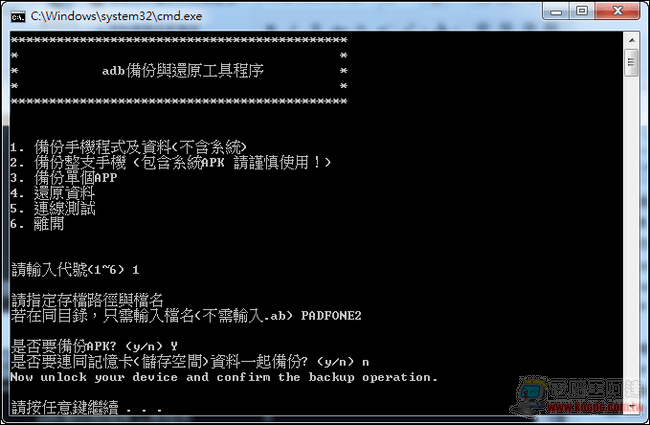Click menu line 5 連線測試

53,208
